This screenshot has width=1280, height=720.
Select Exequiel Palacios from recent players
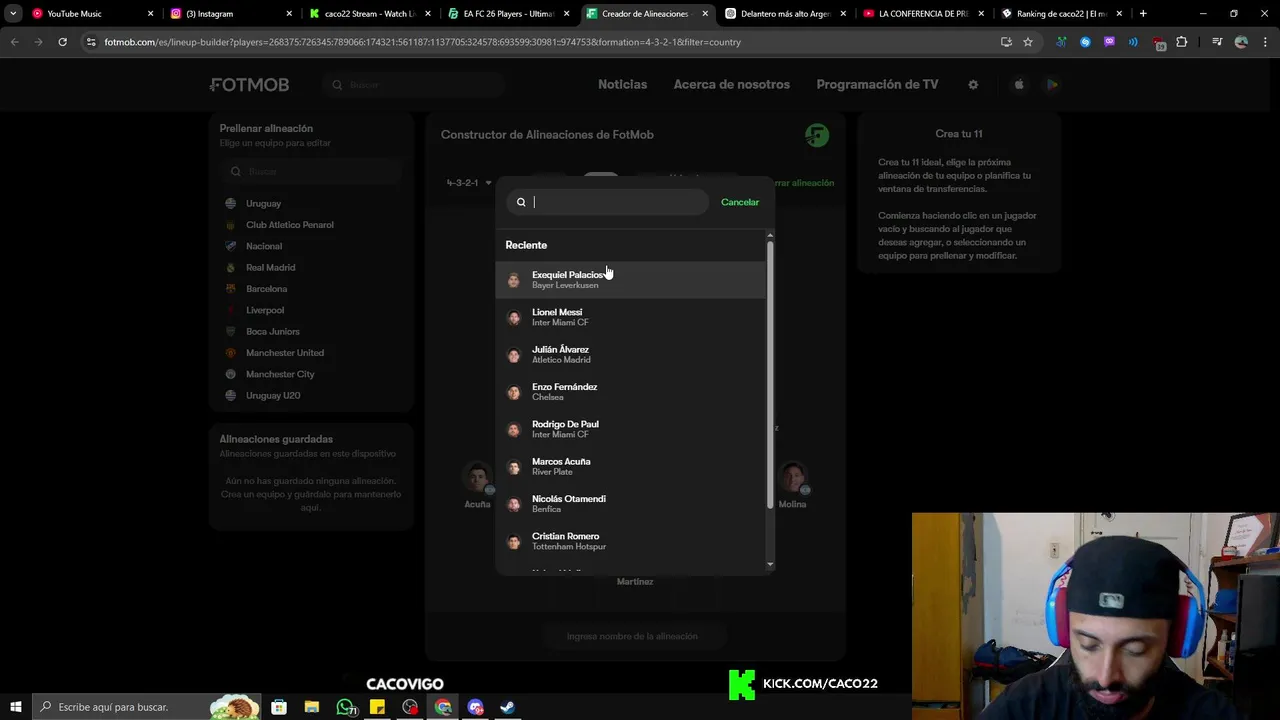631,280
